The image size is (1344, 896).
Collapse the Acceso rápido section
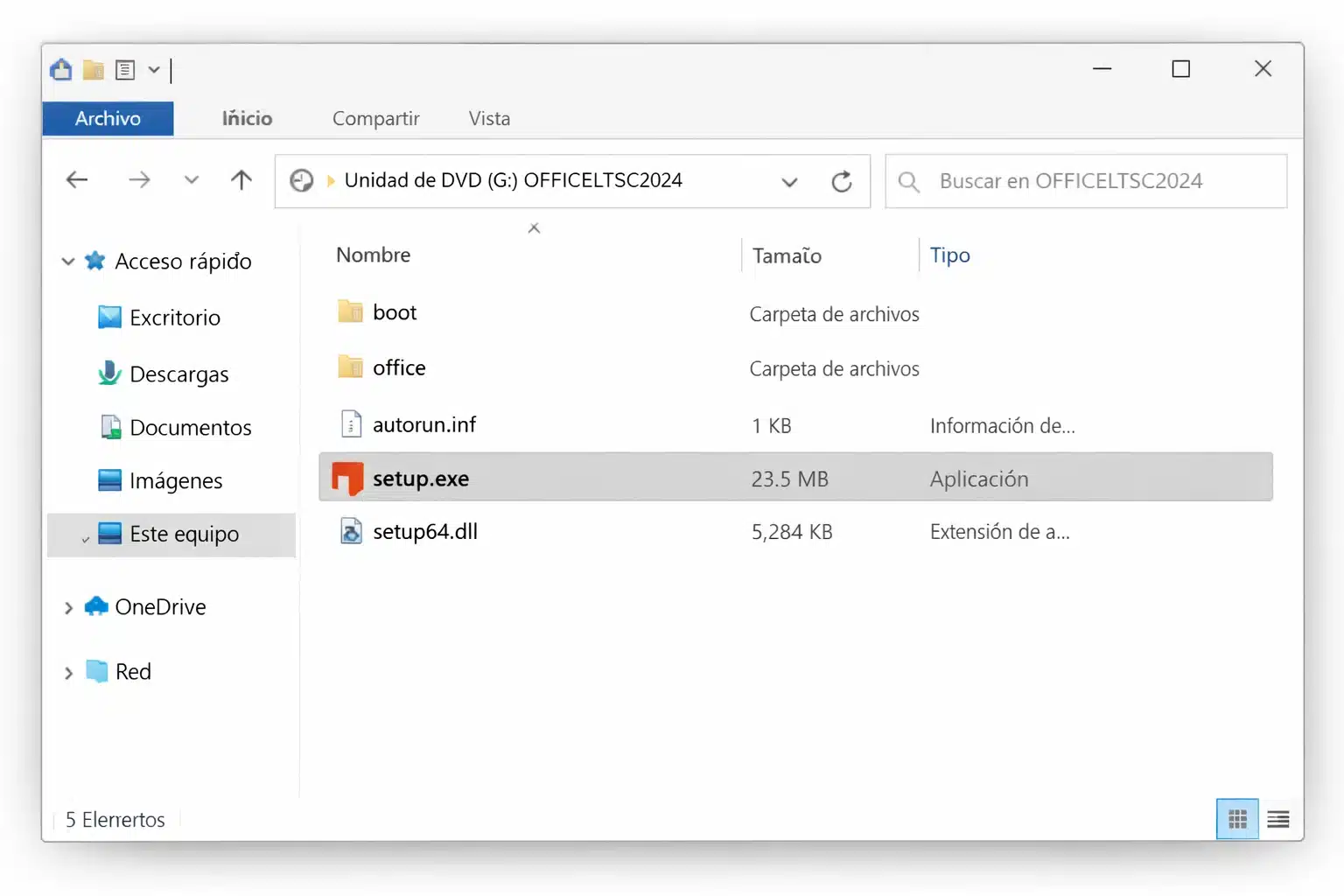(67, 261)
